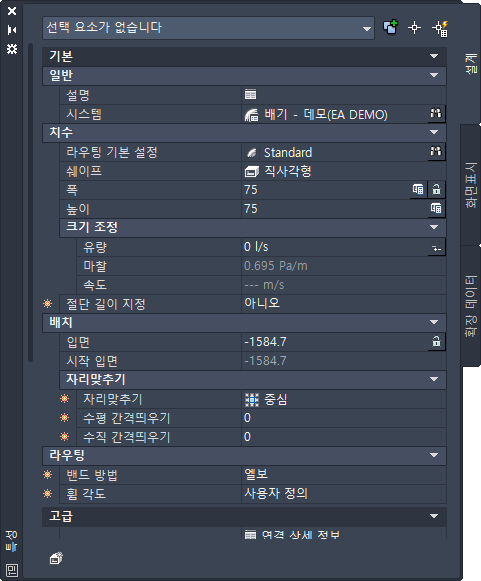
Task: Click the Select Objects crosshair icon
Action: pos(414,28)
